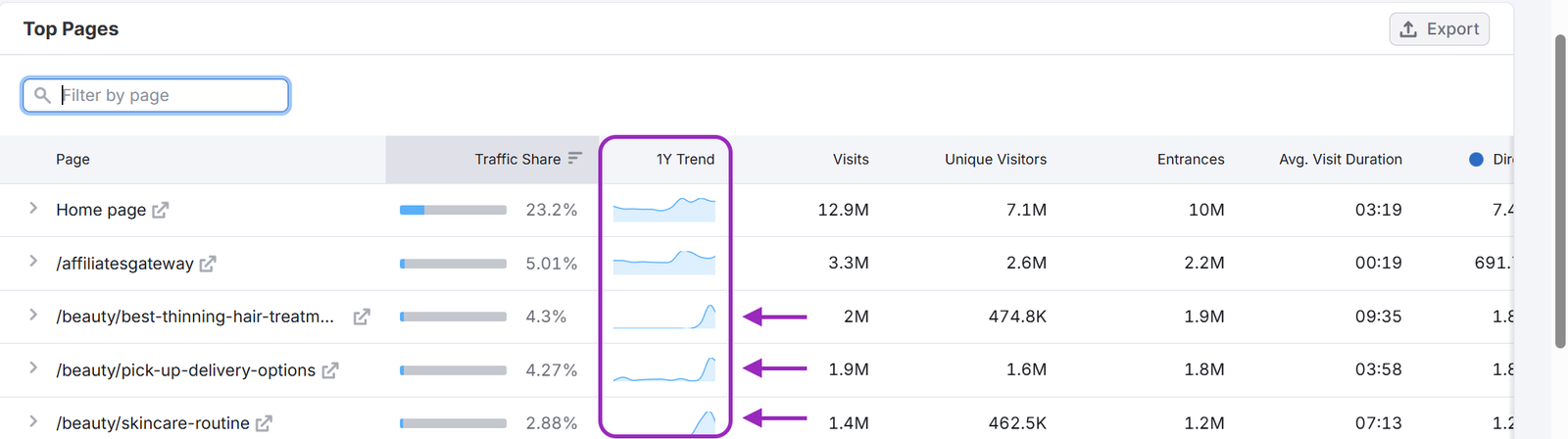Open skincare-routine external link icon
The height and width of the screenshot is (439, 1568).
tap(264, 423)
